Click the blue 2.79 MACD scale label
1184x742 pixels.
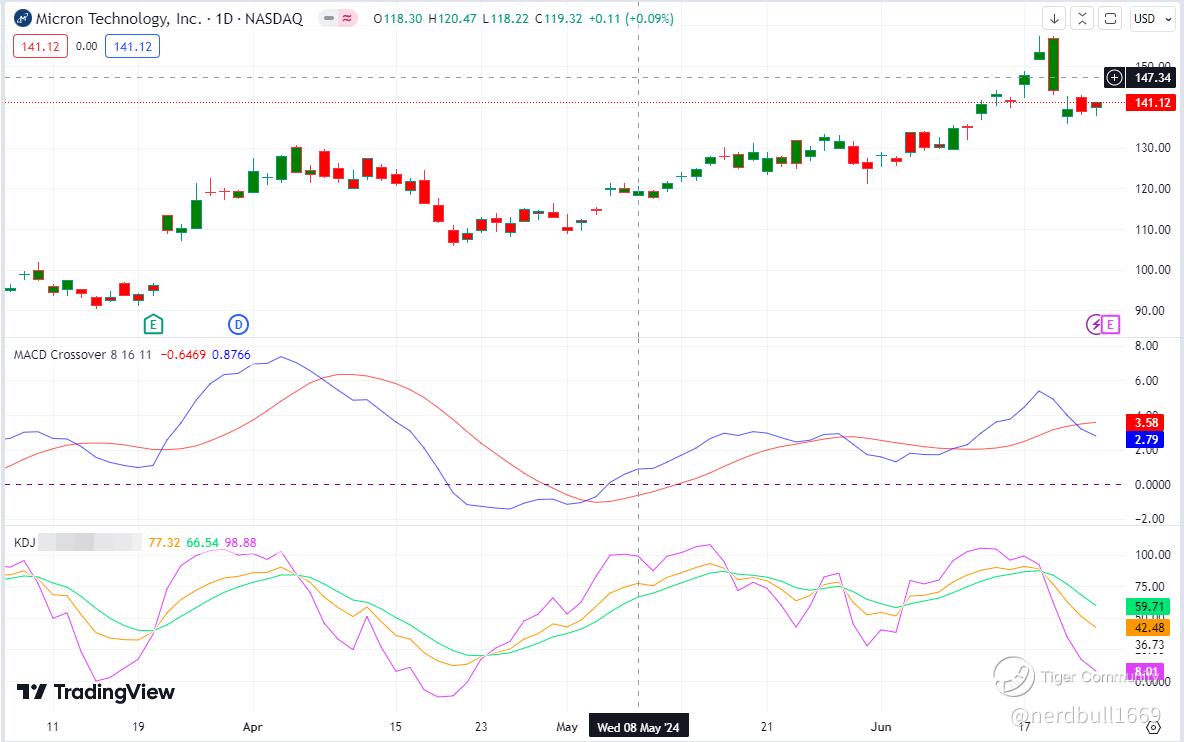[x=1146, y=439]
